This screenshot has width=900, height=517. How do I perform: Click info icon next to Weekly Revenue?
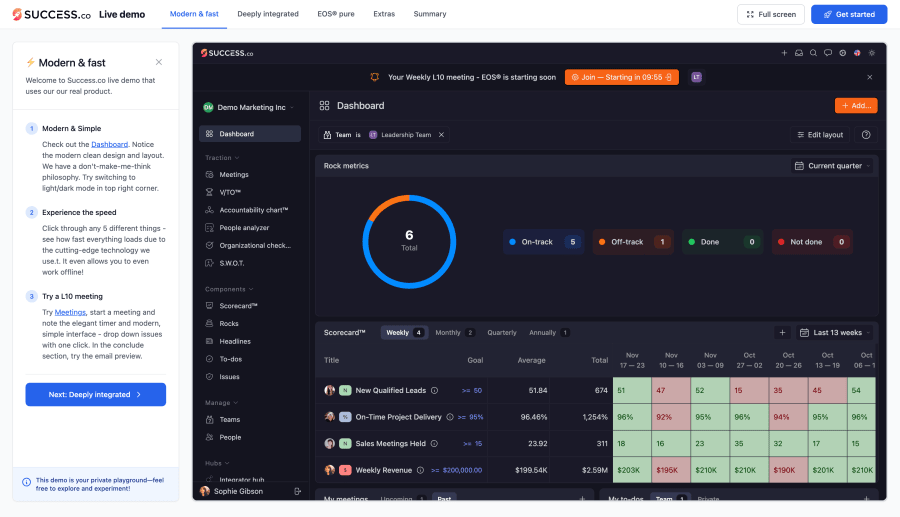pyautogui.click(x=420, y=471)
